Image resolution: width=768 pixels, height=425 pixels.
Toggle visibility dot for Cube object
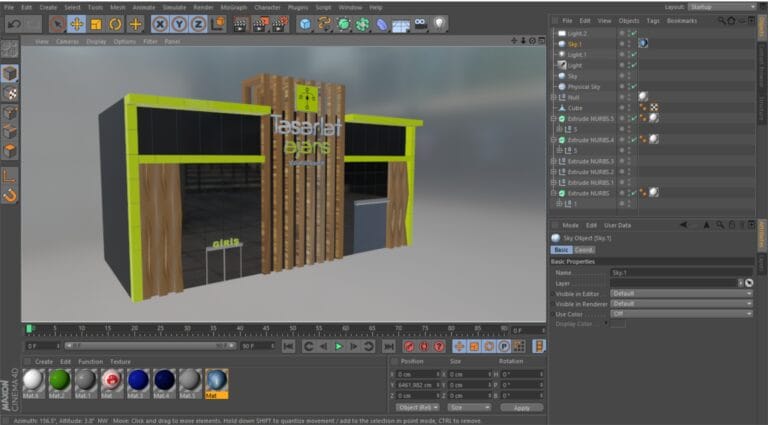pyautogui.click(x=622, y=108)
